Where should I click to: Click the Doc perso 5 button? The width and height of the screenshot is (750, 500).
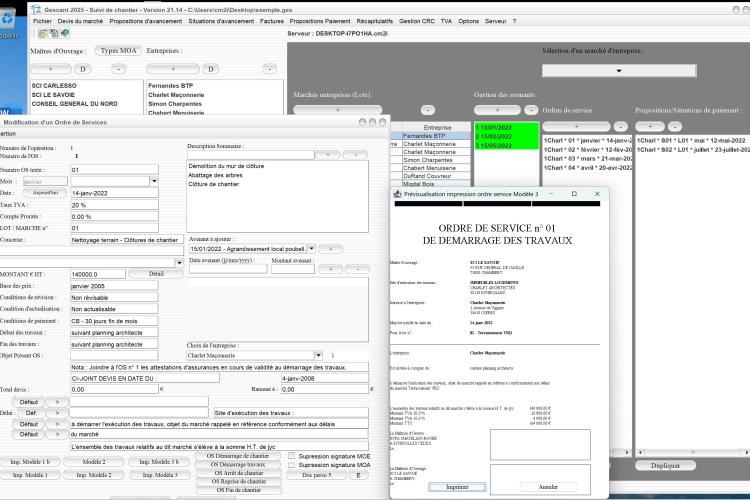[316, 475]
